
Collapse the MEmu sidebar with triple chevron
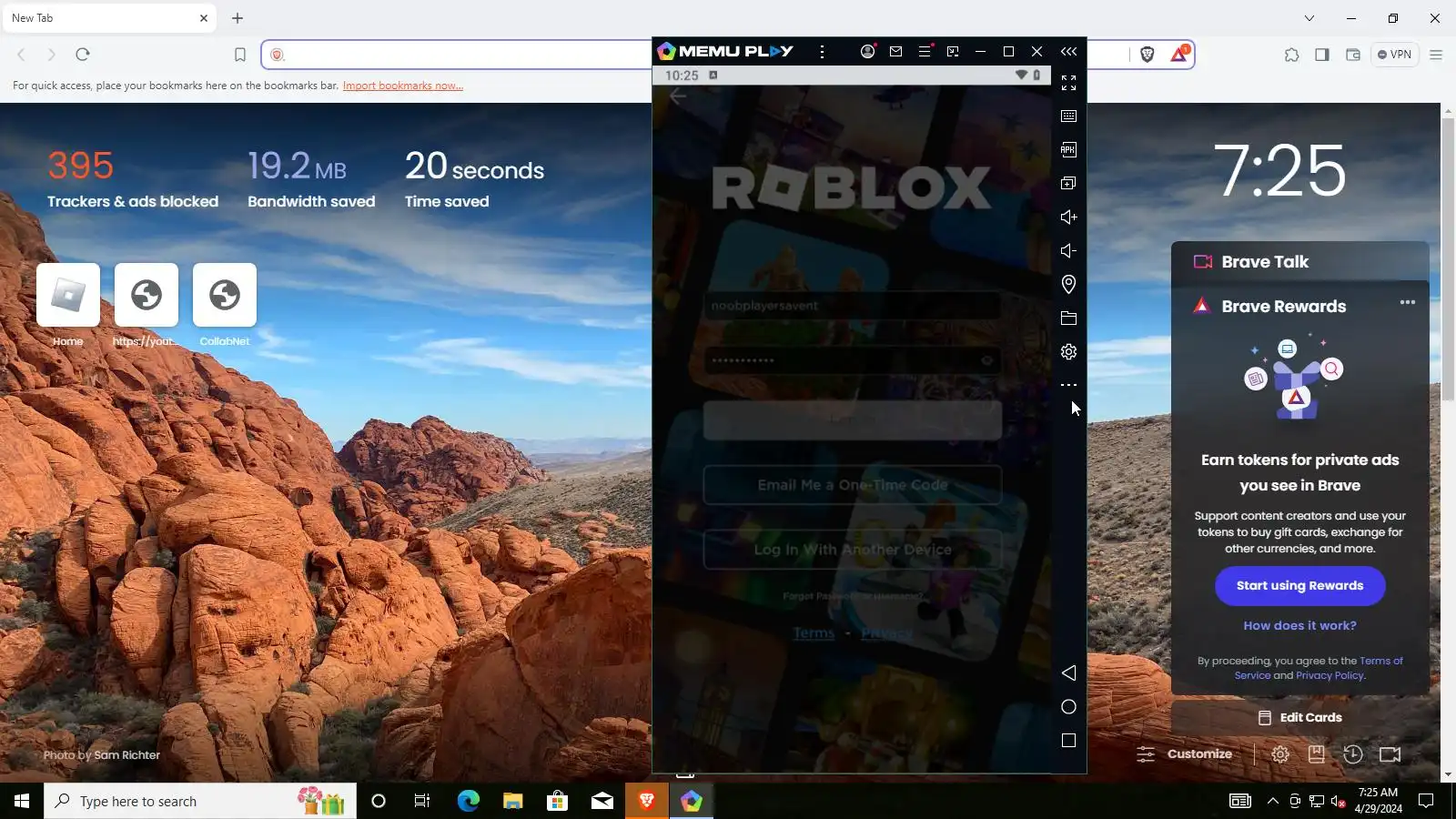point(1068,52)
